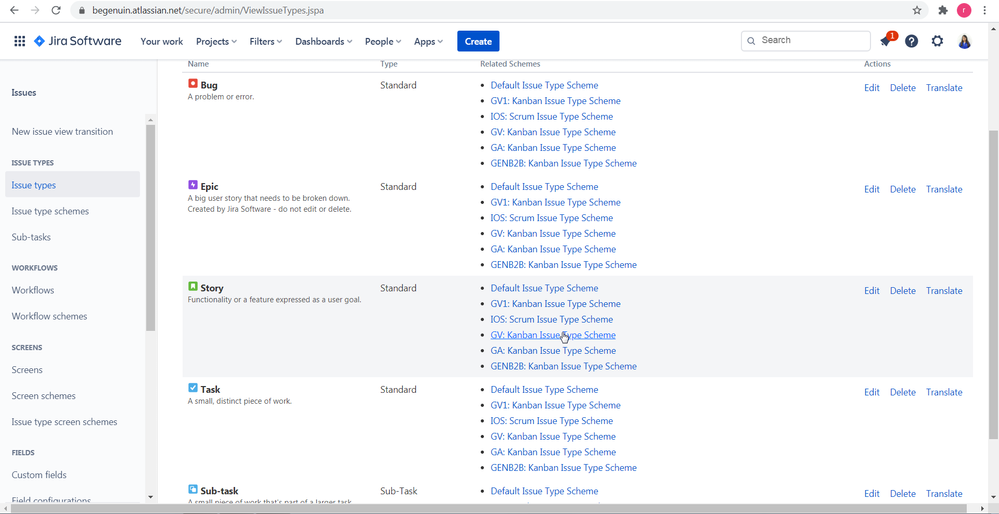Edit the Task issue type
Image resolution: width=999 pixels, height=514 pixels.
[x=872, y=392]
